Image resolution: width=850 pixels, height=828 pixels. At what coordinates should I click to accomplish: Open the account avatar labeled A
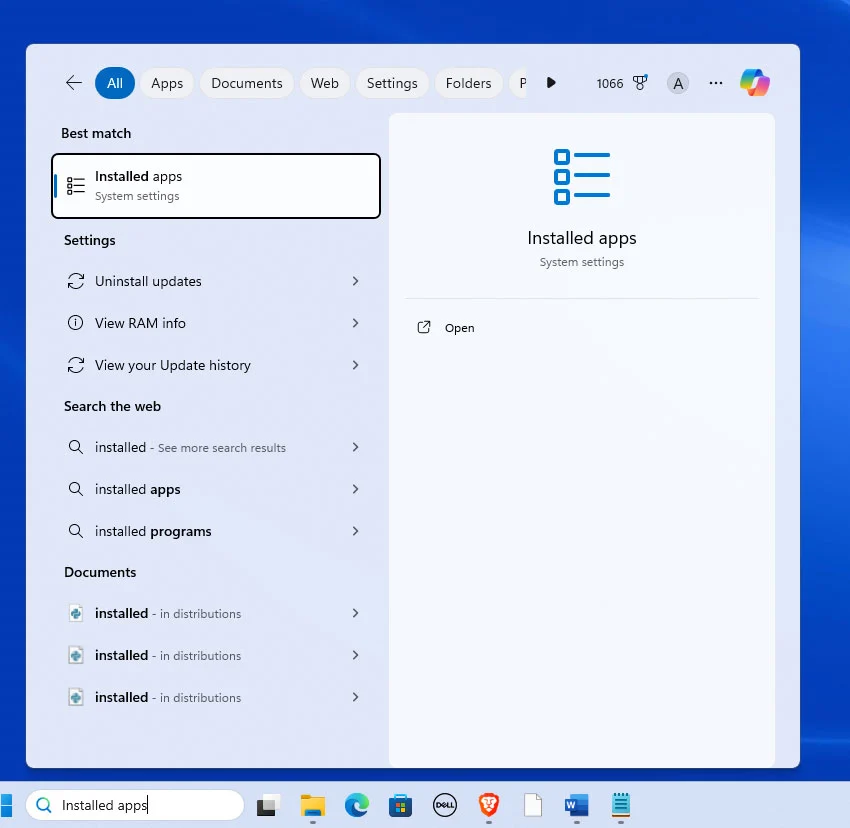tap(678, 83)
